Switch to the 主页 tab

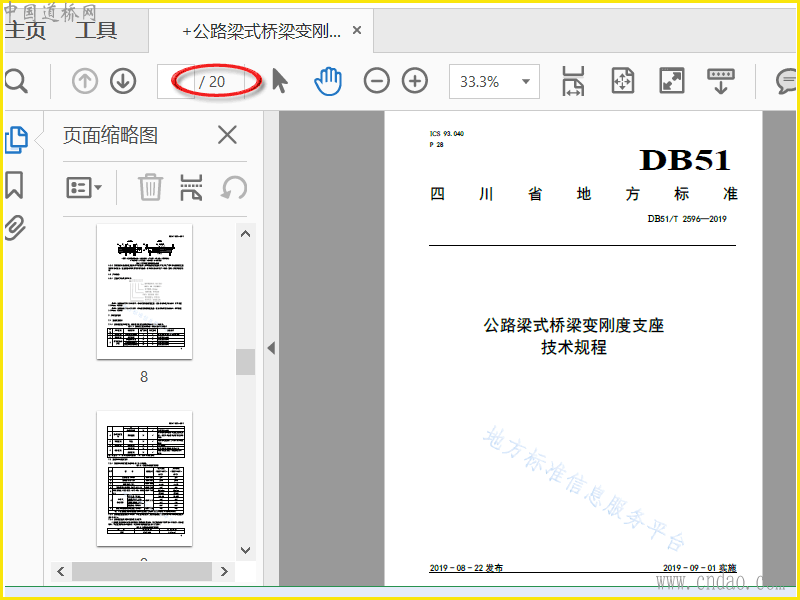(25, 30)
